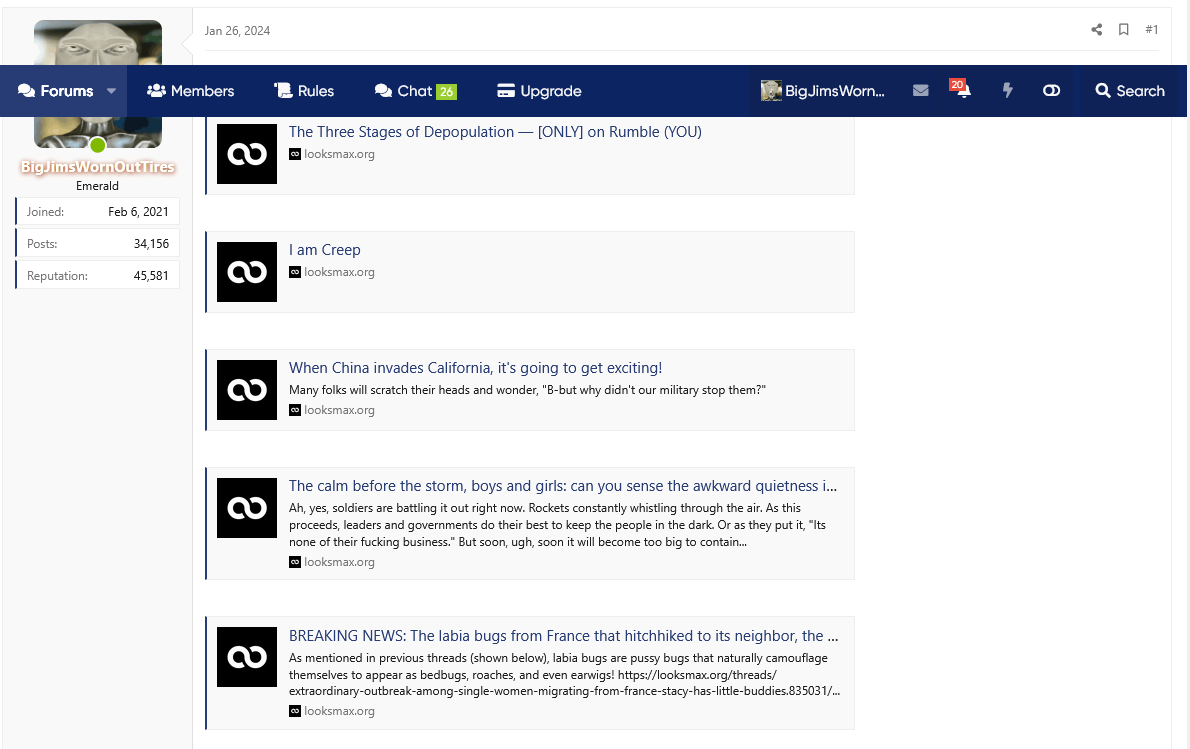Open the 'I am Creep' thread link
Viewport: 1190px width, 749px height.
pos(324,250)
